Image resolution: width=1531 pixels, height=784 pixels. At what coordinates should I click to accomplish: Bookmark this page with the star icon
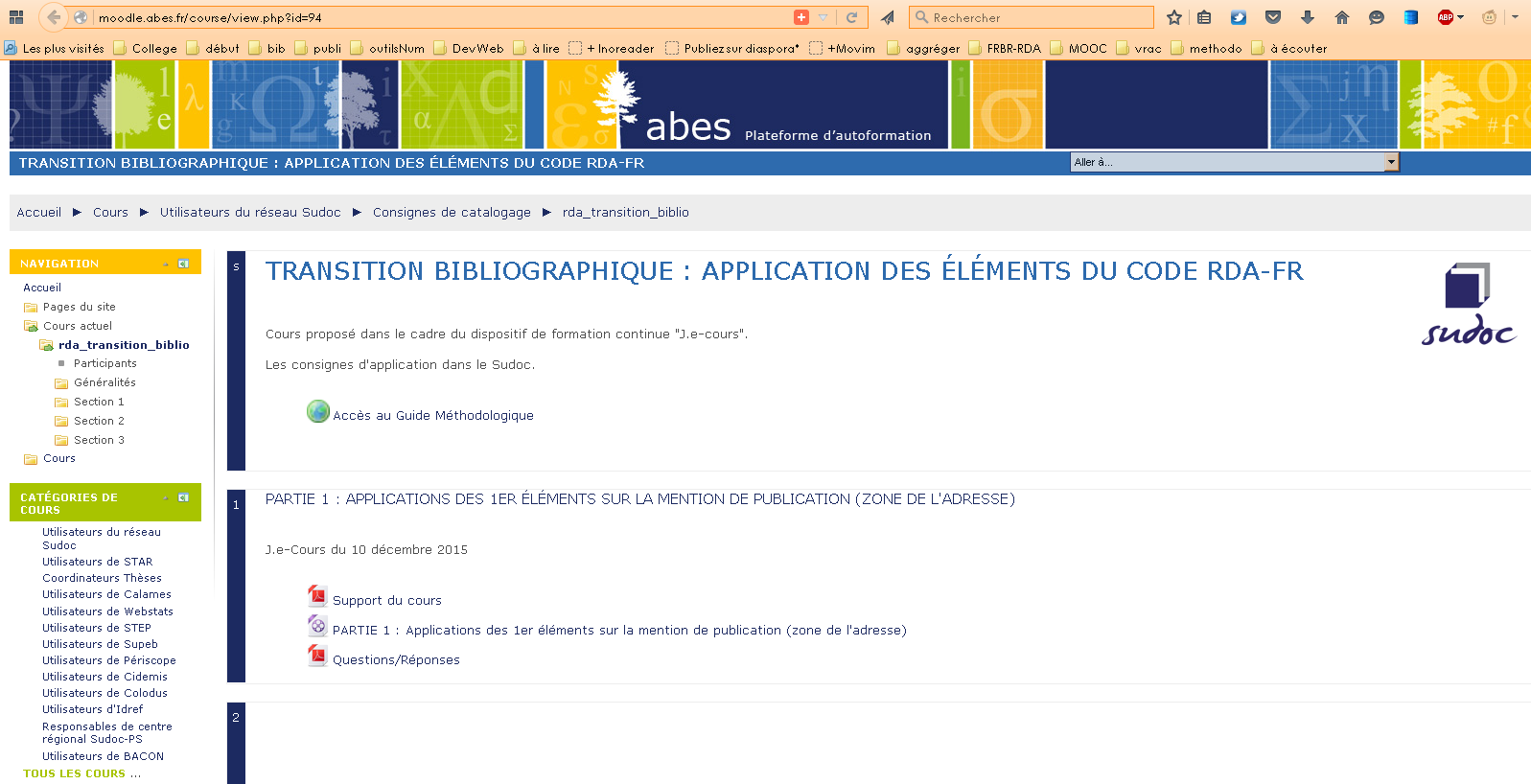[x=1173, y=17]
